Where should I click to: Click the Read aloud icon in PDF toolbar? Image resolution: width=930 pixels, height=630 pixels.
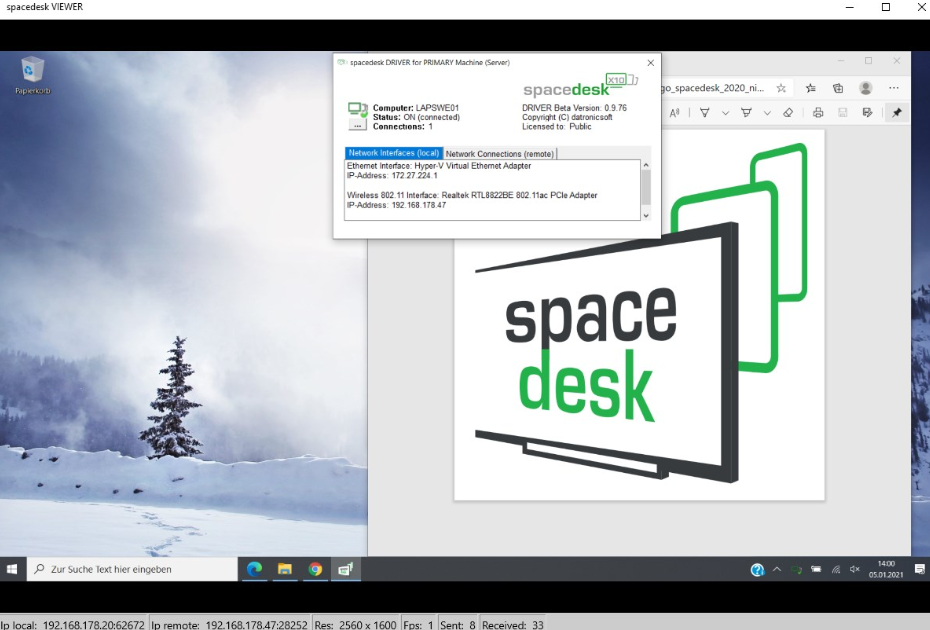674,113
